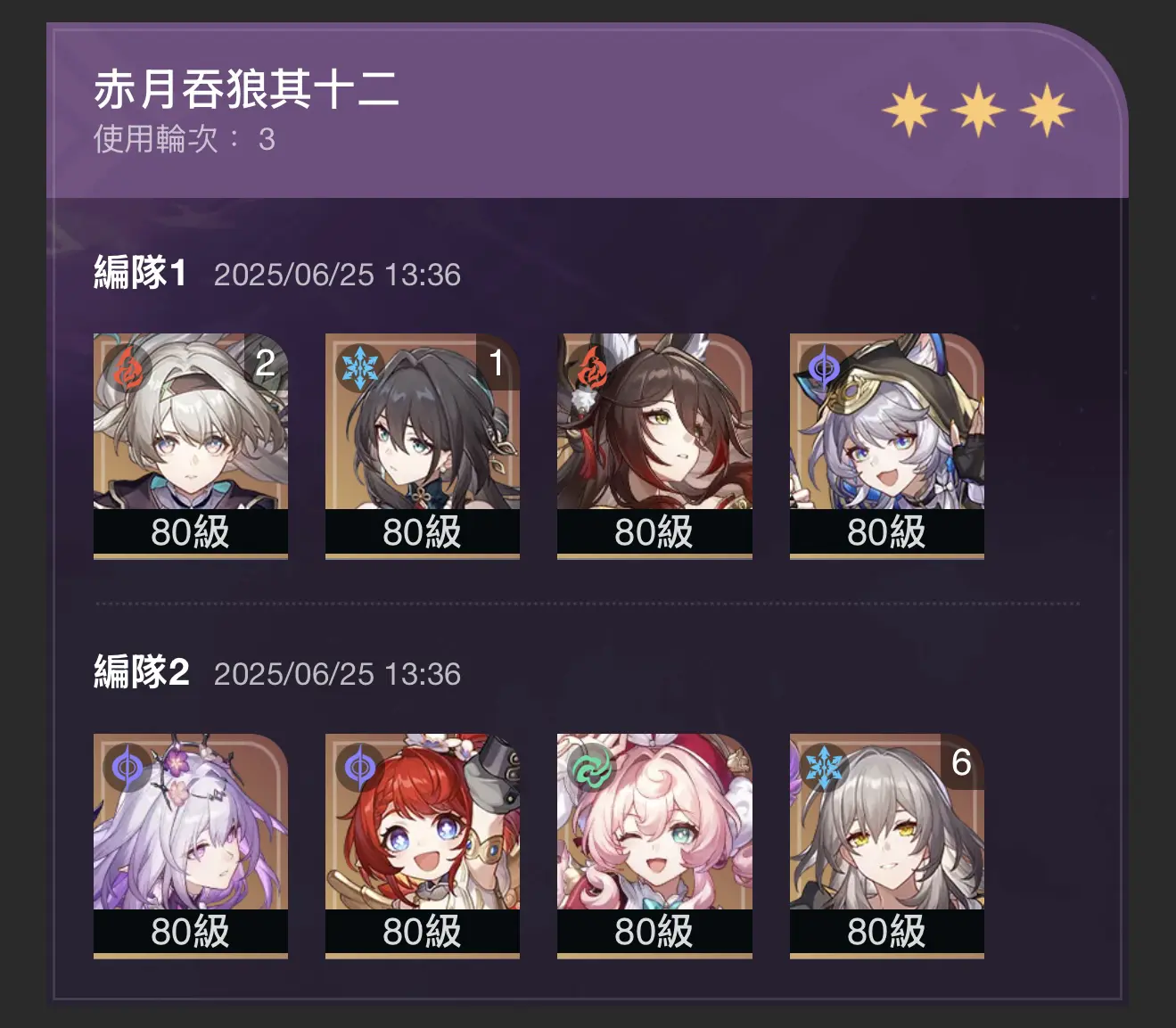Click the Fire element icon on first Team 1 character
The width and height of the screenshot is (1176, 1028).
(x=127, y=367)
